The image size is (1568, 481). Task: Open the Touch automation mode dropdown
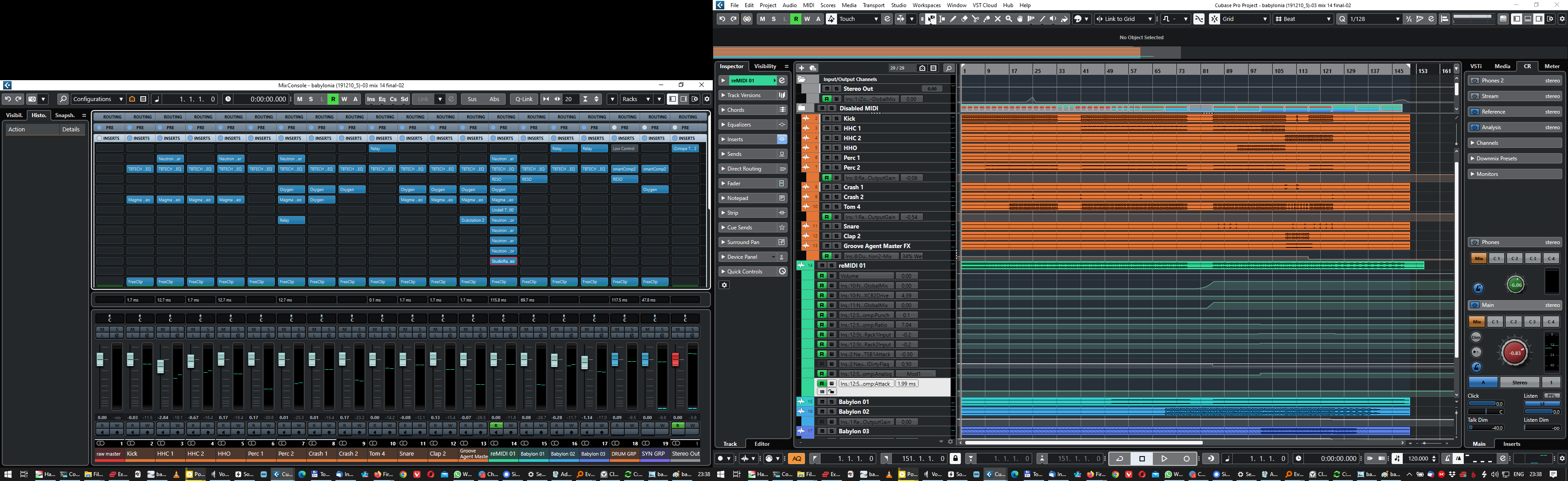[x=858, y=19]
